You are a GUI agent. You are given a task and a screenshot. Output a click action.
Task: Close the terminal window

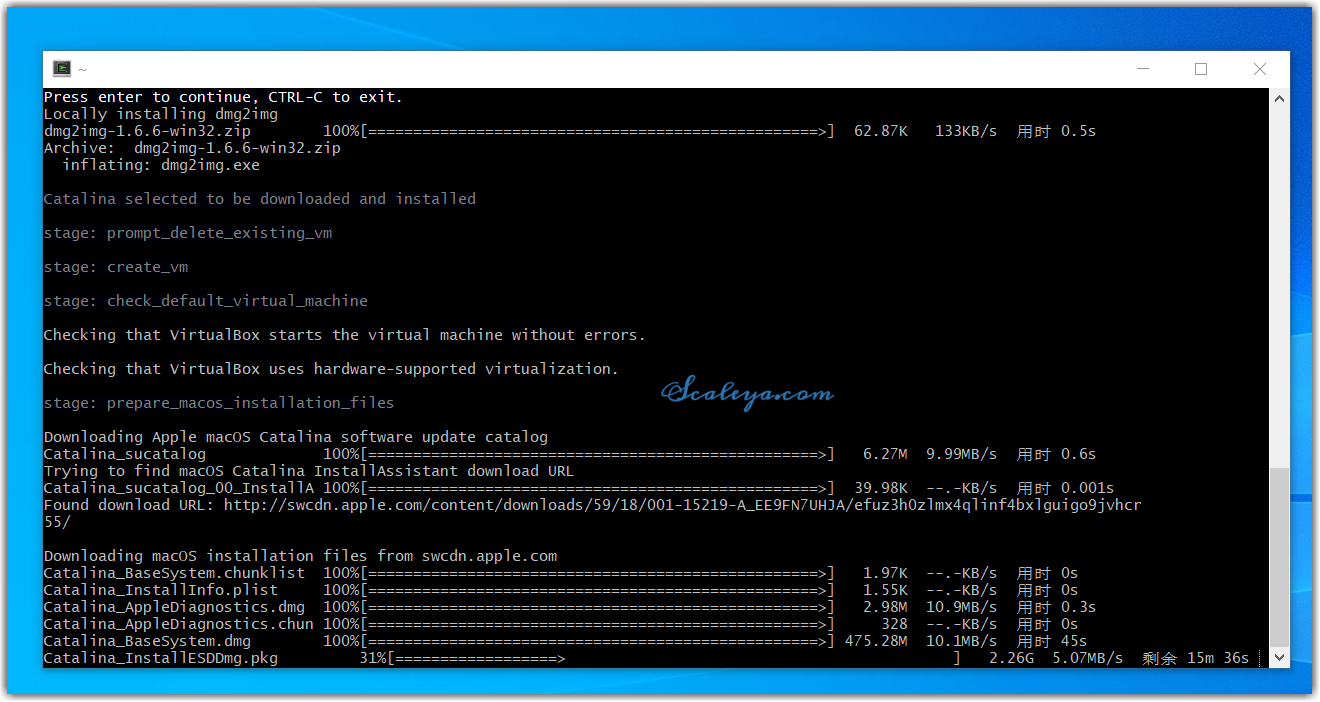tap(1260, 69)
